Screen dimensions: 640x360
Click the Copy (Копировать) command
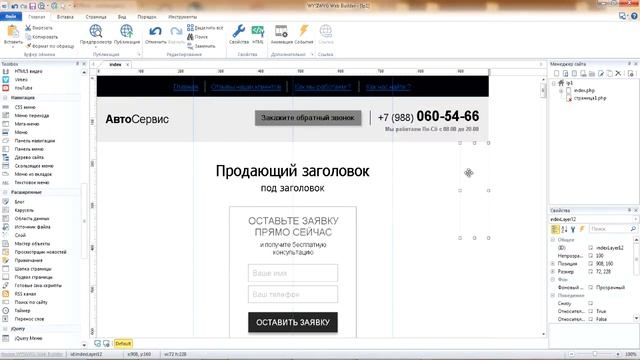41,37
